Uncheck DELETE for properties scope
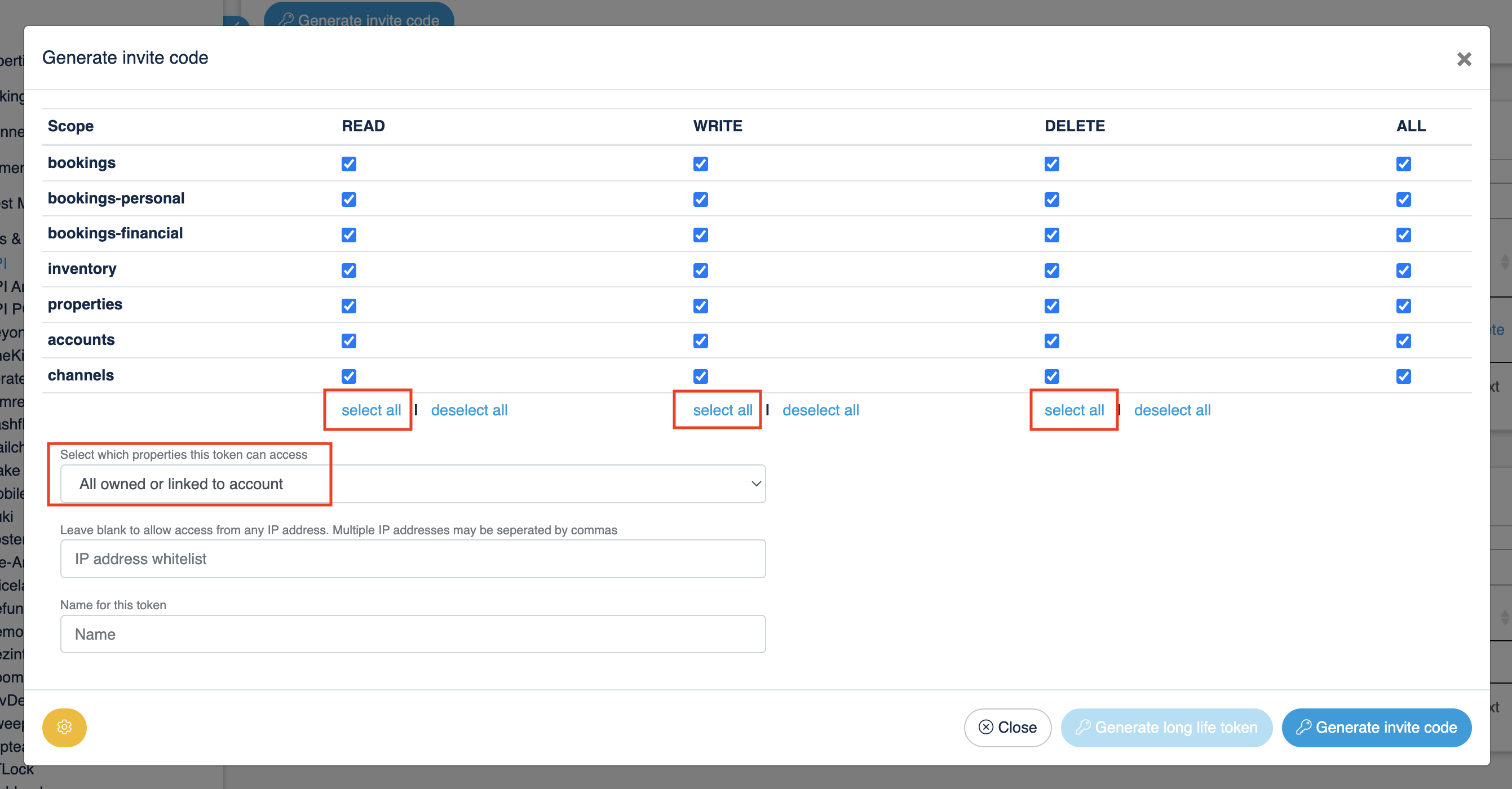1512x789 pixels. [x=1052, y=305]
